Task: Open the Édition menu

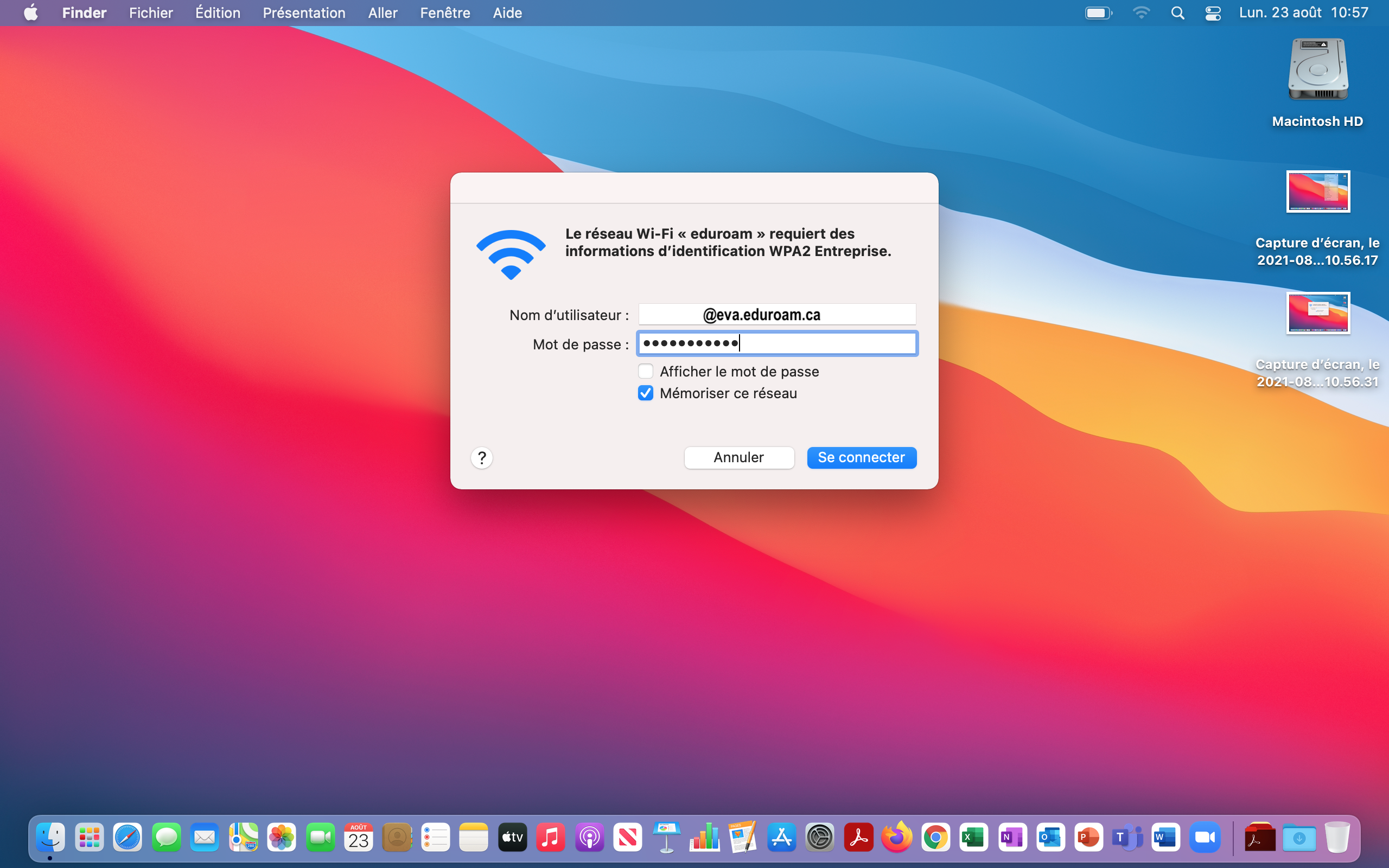Action: (218, 12)
